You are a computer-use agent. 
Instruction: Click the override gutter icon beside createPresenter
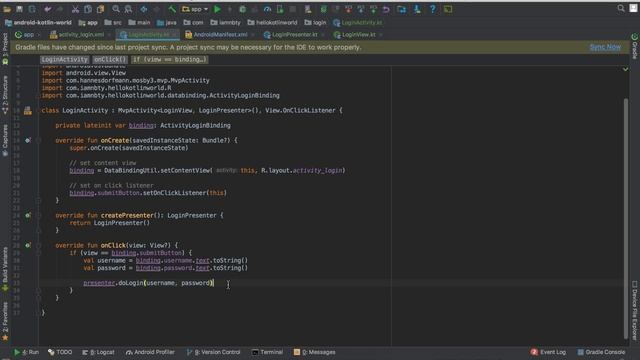[x=28, y=215]
